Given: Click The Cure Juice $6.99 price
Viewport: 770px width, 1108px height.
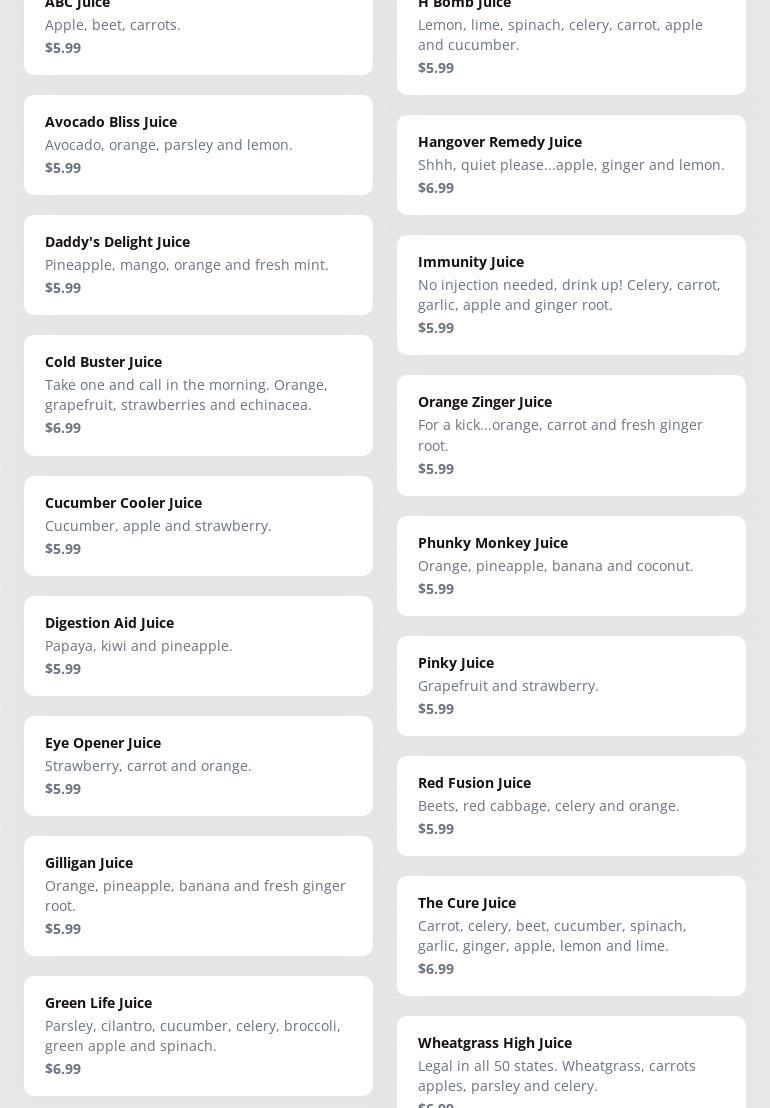Looking at the screenshot, I should point(436,969).
